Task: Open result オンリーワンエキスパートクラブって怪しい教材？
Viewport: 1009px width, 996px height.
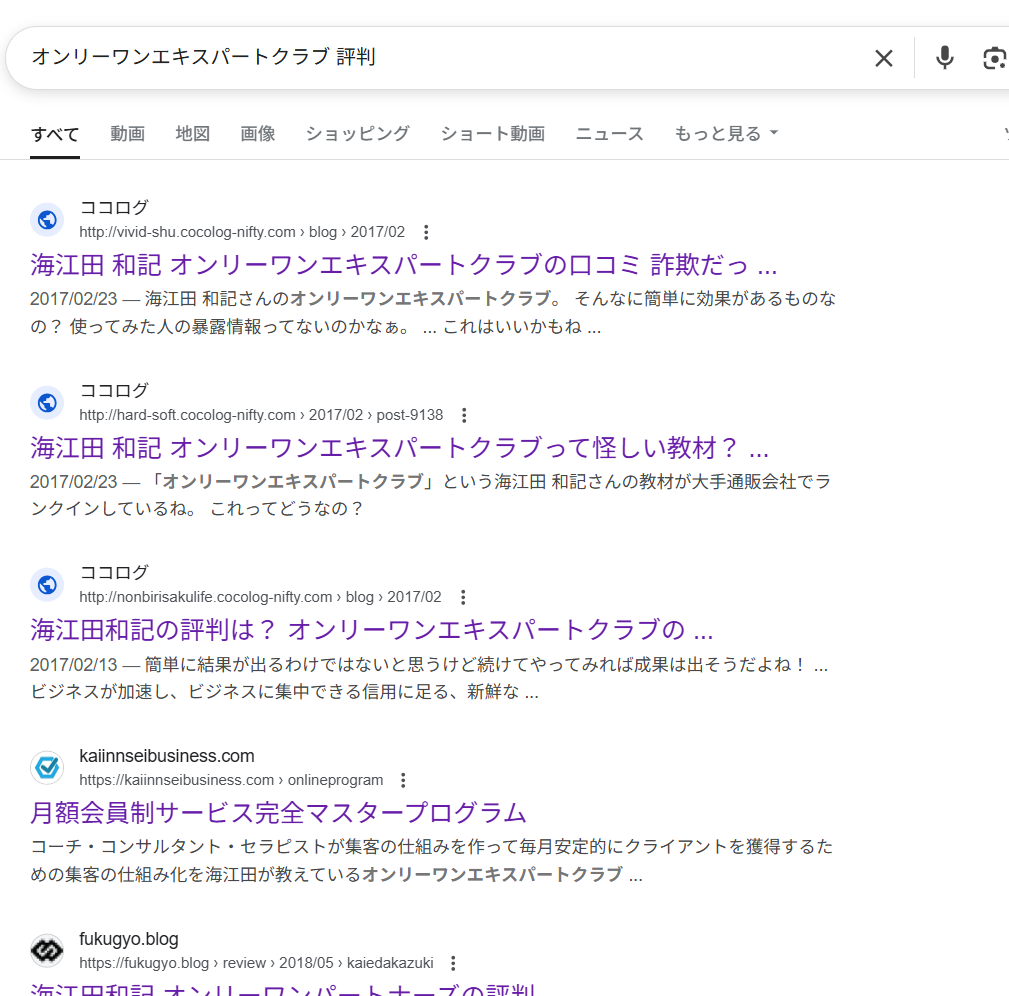Action: [399, 448]
